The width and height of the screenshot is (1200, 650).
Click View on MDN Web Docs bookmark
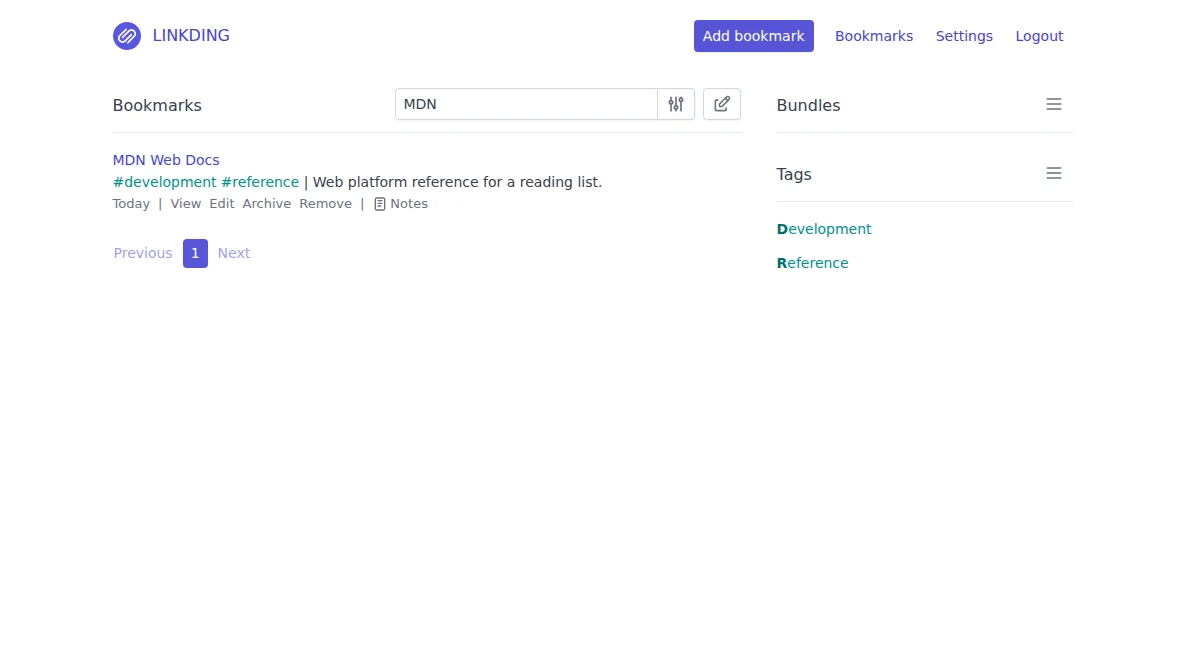coord(186,204)
